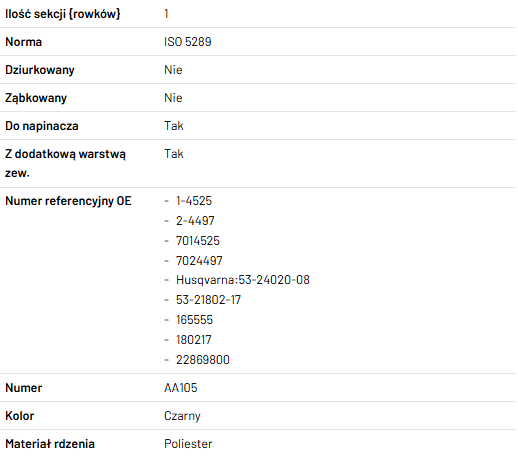Select reference 53-21802-17
Image resolution: width=518 pixels, height=456 pixels.
[x=208, y=300]
